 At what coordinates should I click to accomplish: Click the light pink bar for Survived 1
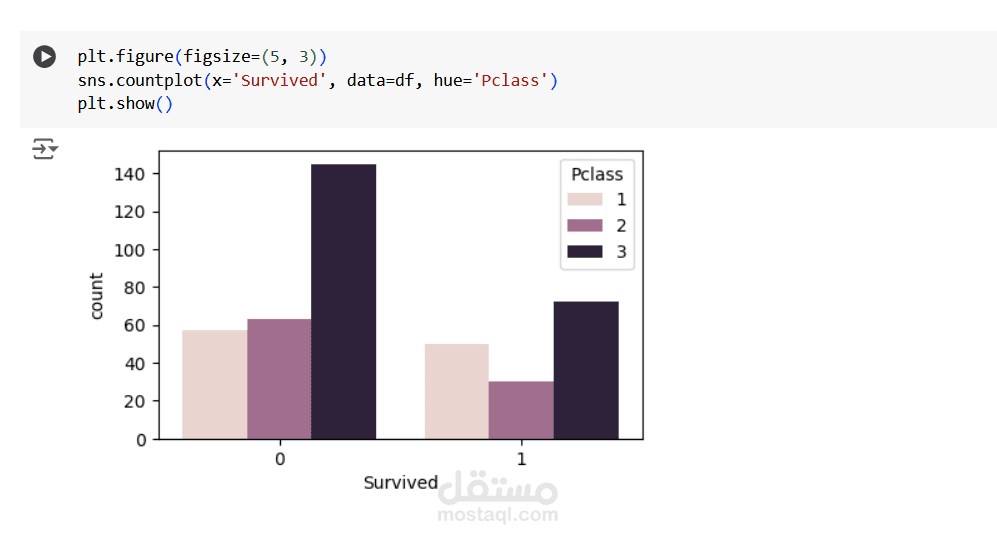click(456, 391)
